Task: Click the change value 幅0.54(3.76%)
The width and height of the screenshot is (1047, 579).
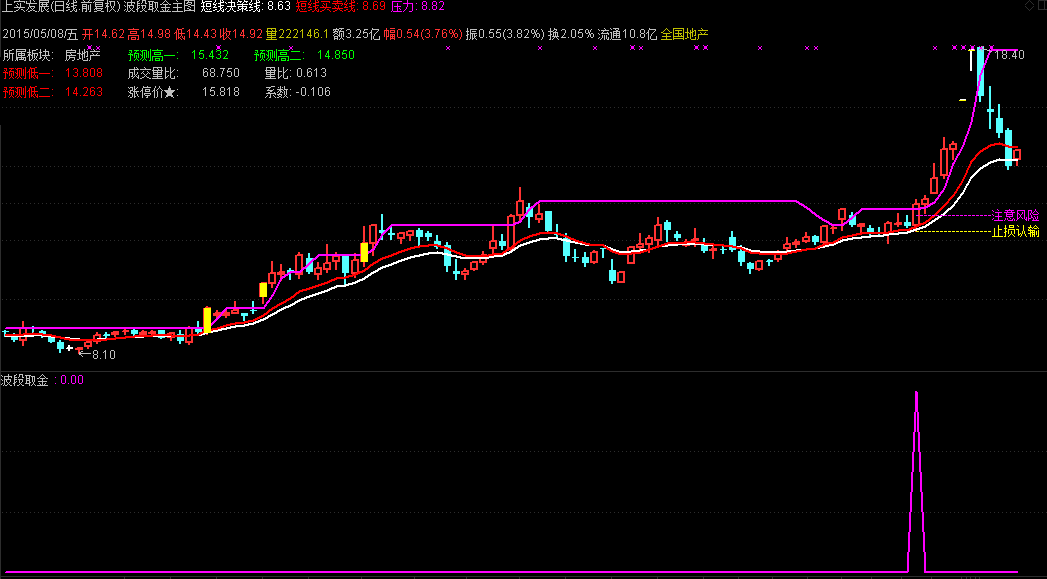Action: [x=423, y=34]
